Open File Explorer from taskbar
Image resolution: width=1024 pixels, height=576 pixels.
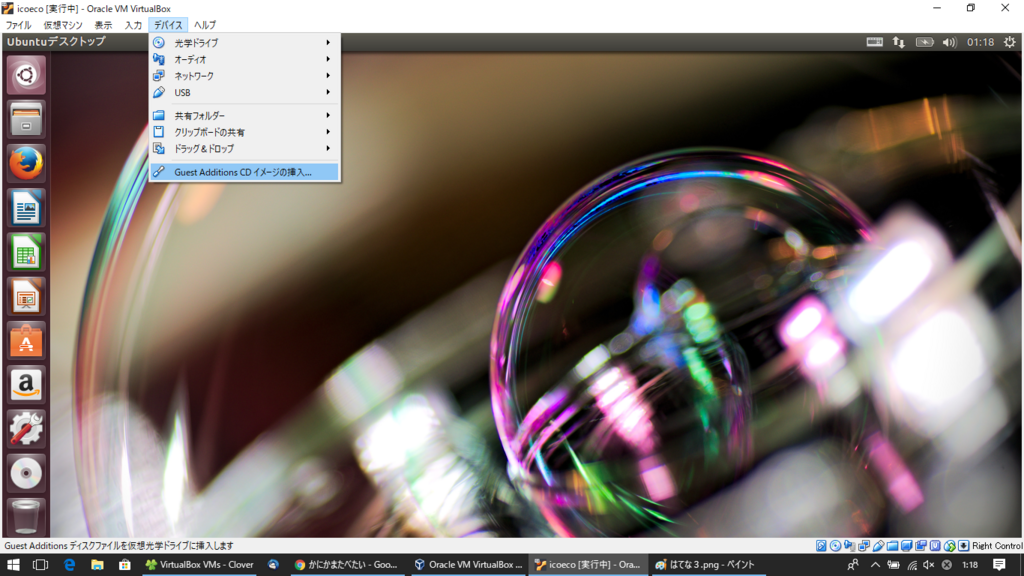(97, 565)
